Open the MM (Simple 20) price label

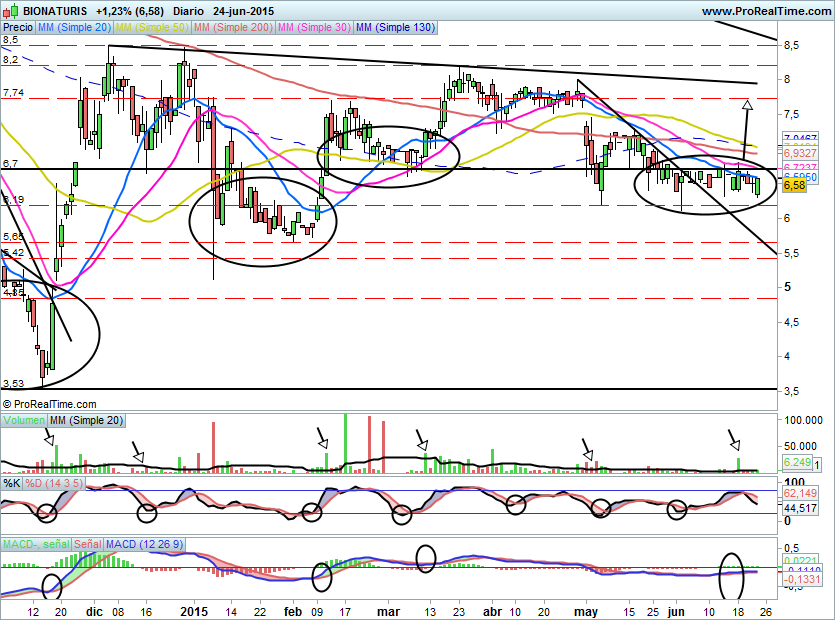(x=75, y=28)
